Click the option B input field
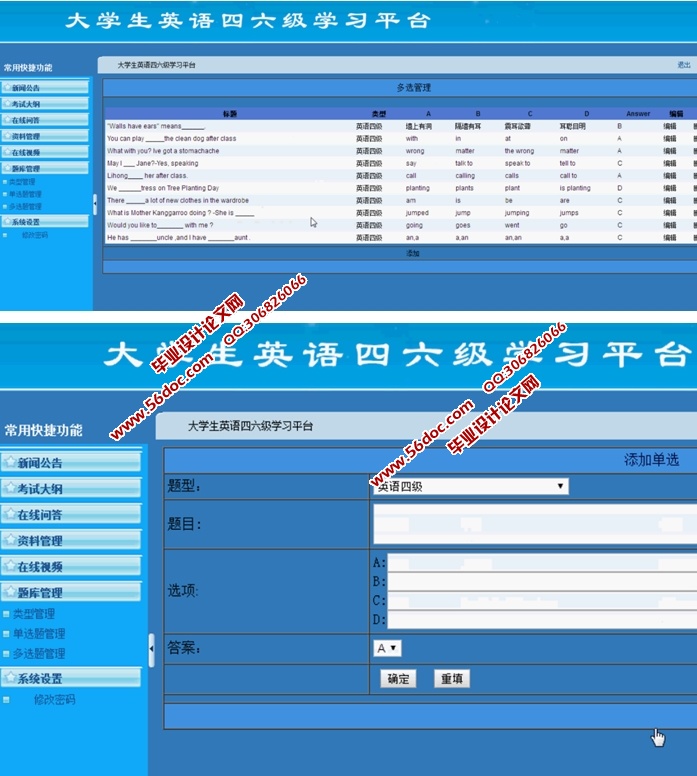Image resolution: width=697 pixels, height=776 pixels. pyautogui.click(x=542, y=582)
